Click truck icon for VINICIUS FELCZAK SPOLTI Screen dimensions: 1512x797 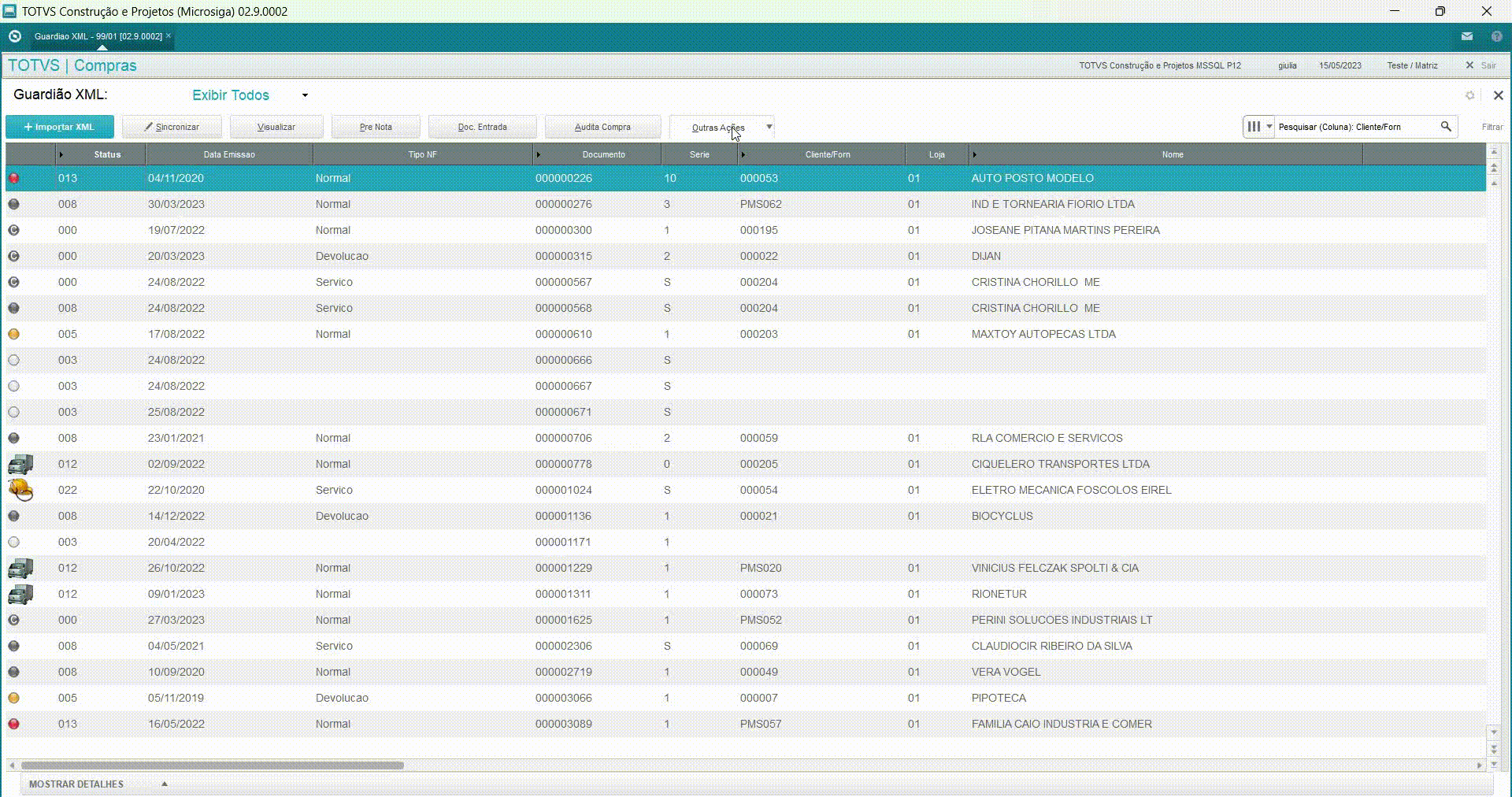20,568
